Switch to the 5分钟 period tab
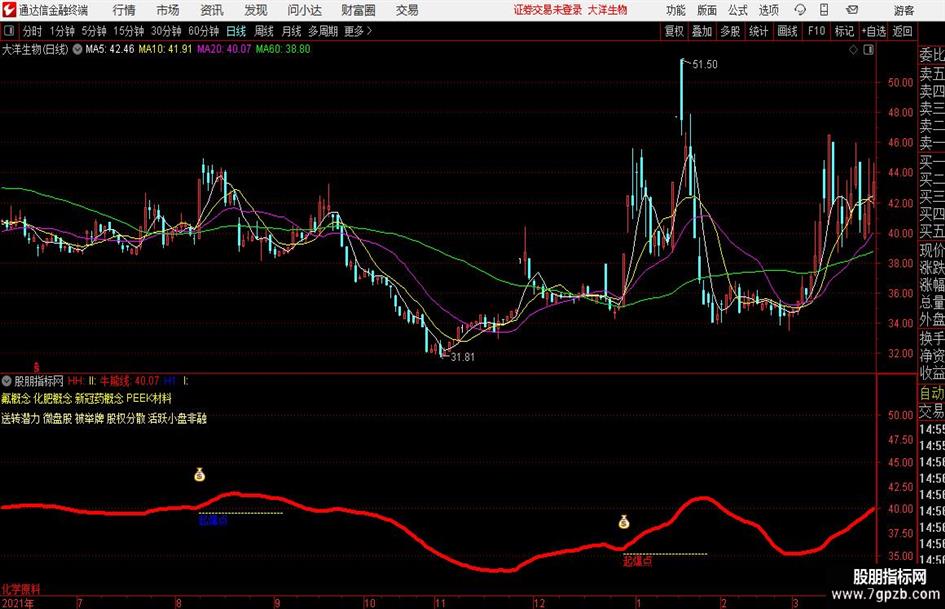The height and width of the screenshot is (609, 945). (x=94, y=31)
